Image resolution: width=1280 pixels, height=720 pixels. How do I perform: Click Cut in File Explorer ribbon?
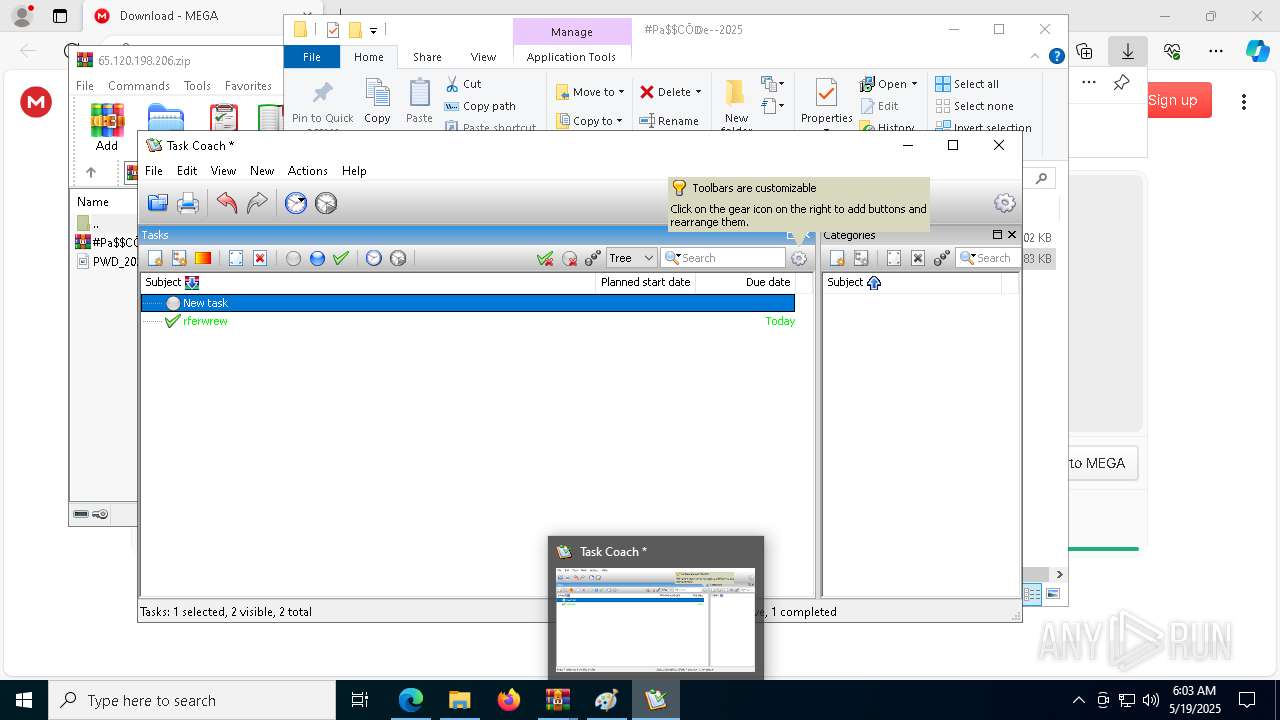coord(464,84)
